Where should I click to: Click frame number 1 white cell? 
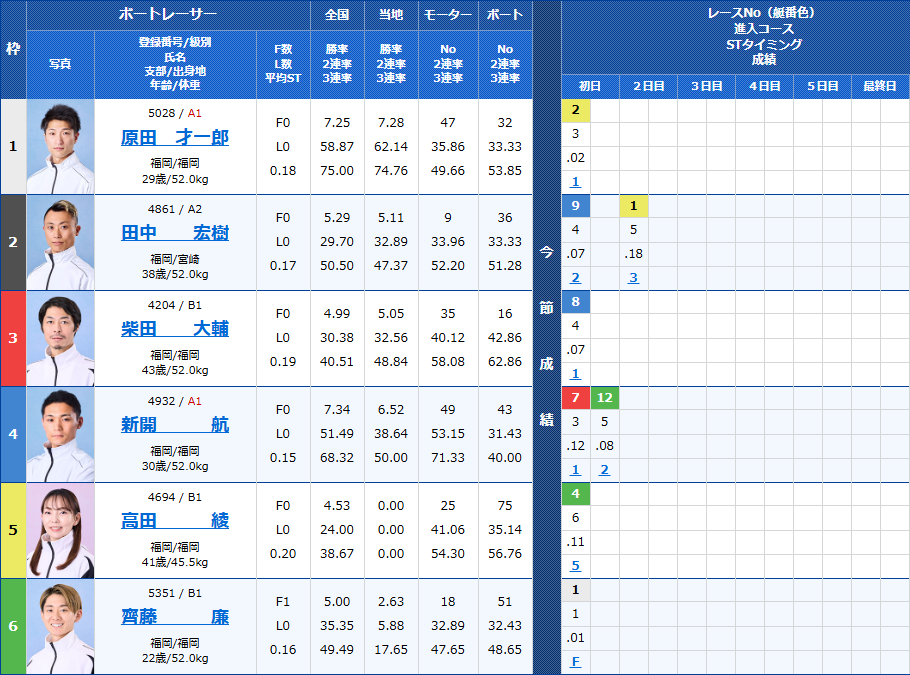[13, 147]
